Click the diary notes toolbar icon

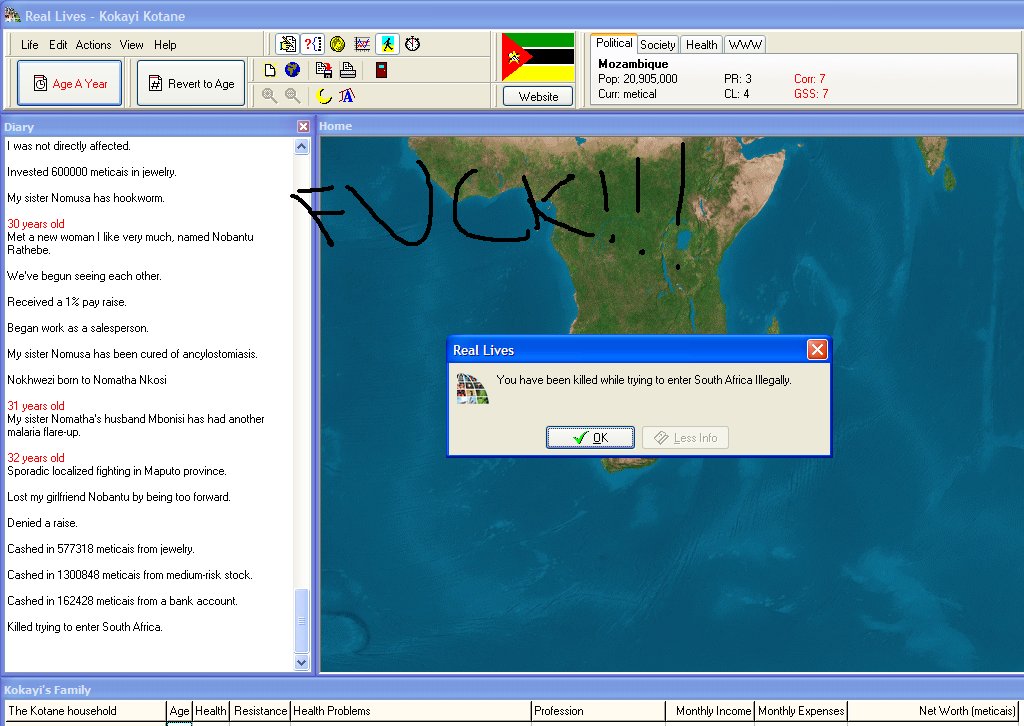coord(287,44)
